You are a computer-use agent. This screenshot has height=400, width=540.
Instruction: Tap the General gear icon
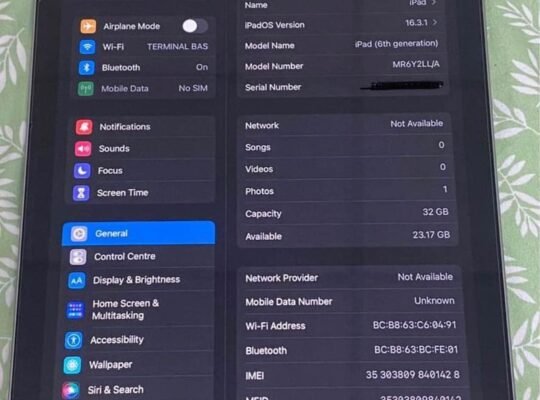(x=79, y=234)
